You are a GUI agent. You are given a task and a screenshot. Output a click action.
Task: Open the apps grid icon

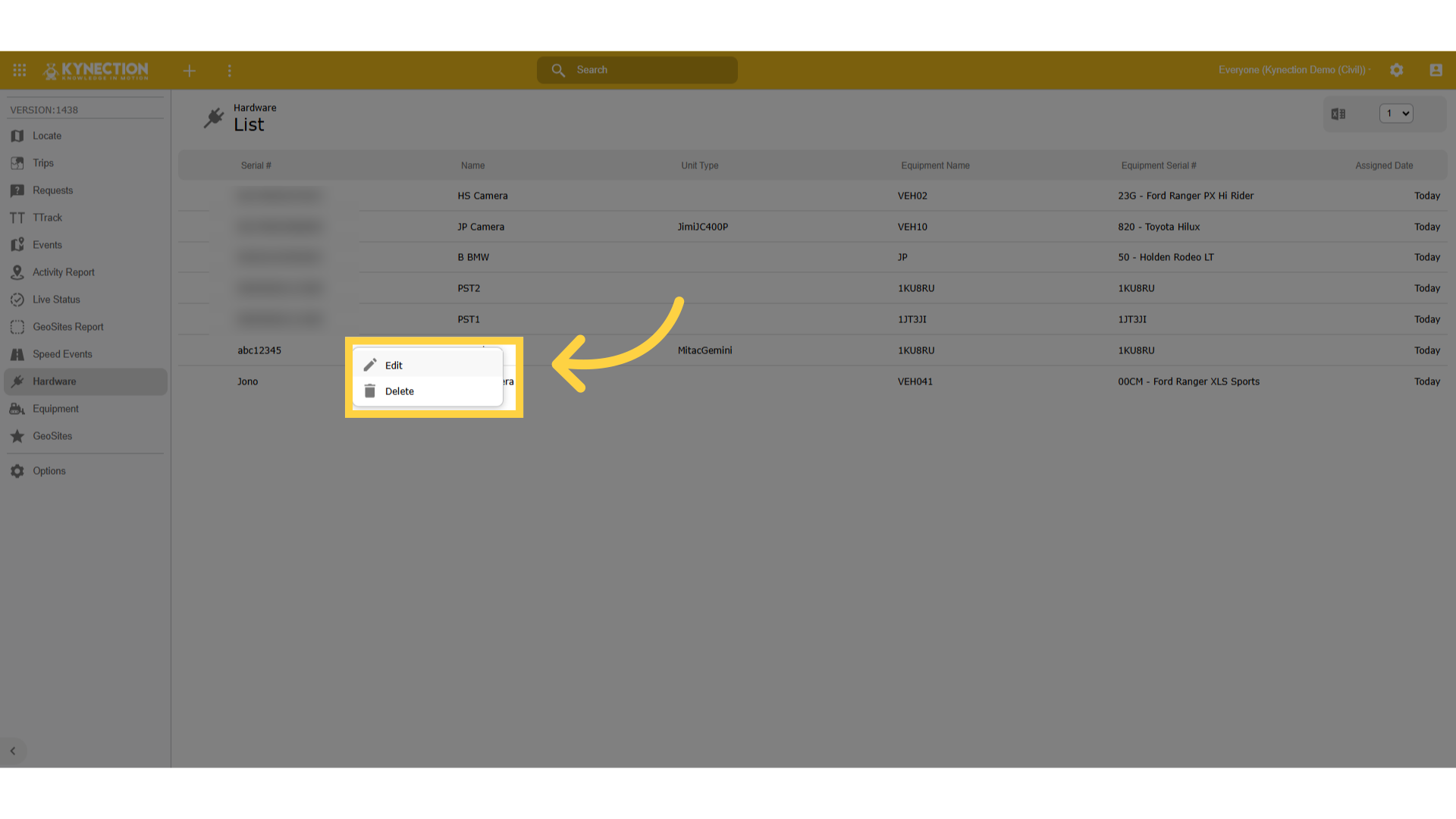pyautogui.click(x=20, y=70)
